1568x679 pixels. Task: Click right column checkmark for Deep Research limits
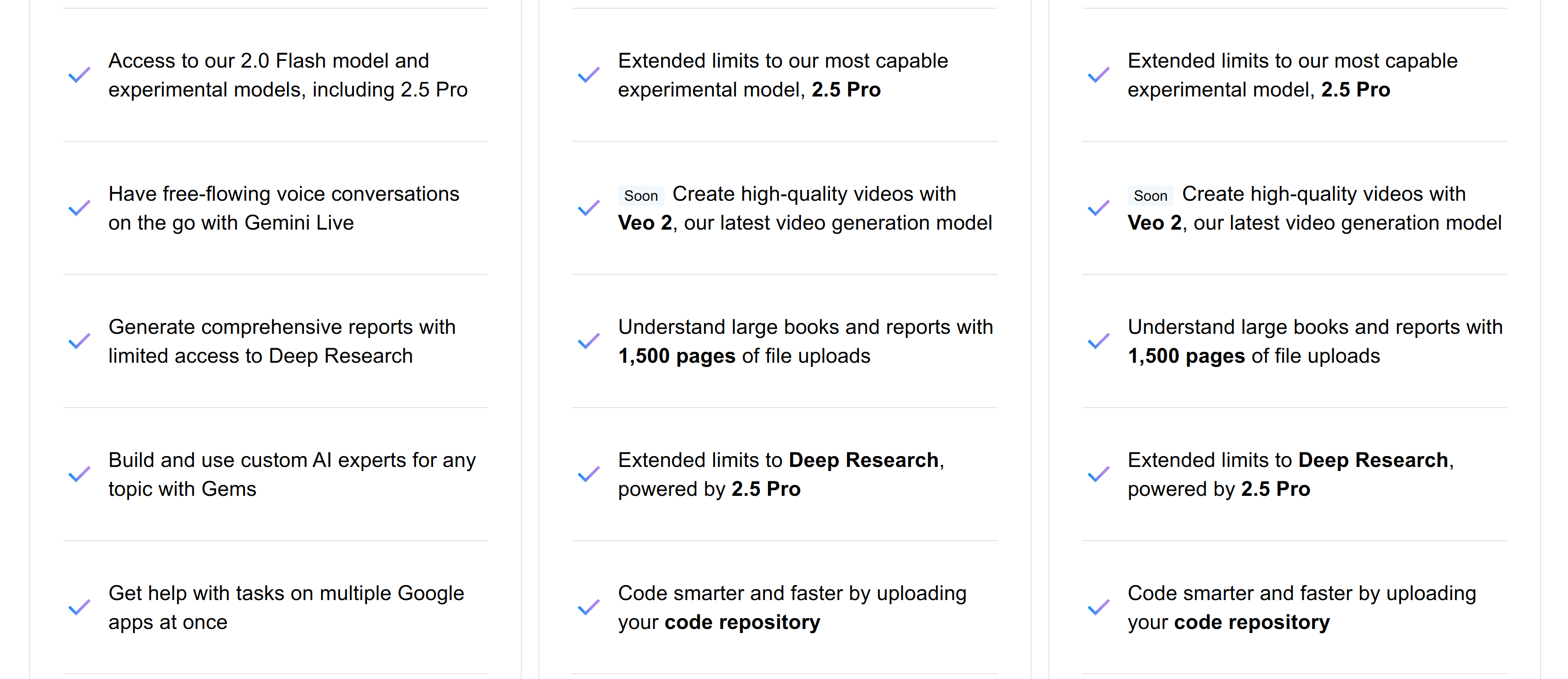pyautogui.click(x=1099, y=475)
